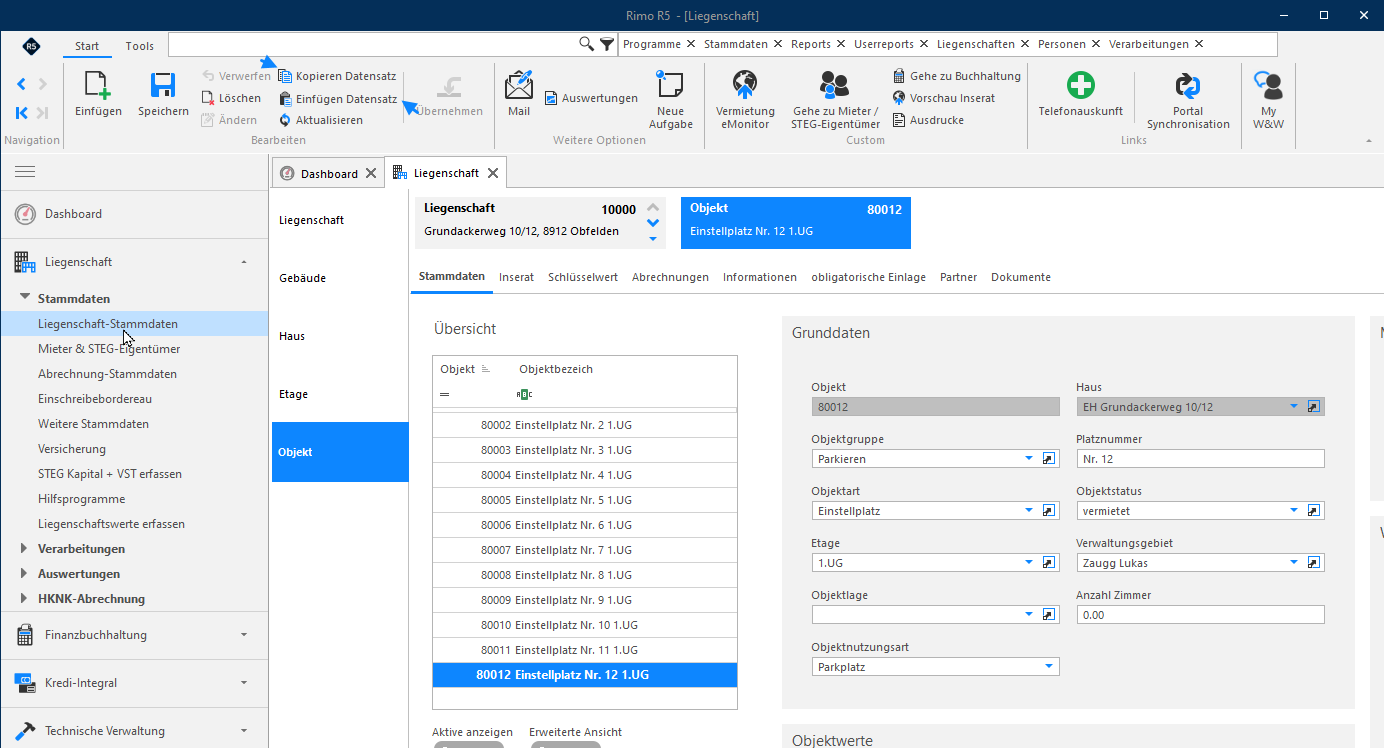Click the Anzahl Zimmer field

coord(1200,615)
